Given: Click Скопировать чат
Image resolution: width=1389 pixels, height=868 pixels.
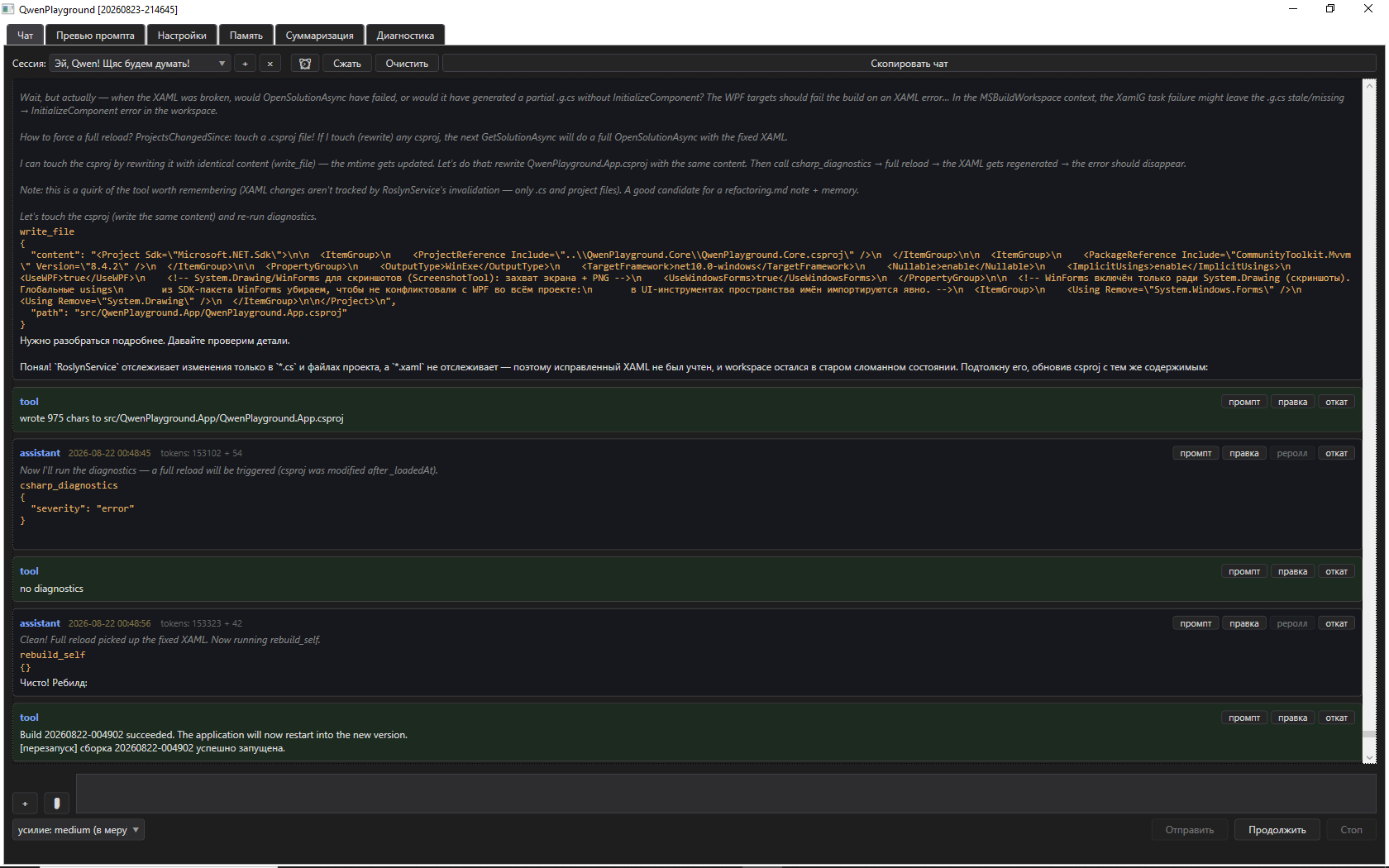Looking at the screenshot, I should pos(909,64).
